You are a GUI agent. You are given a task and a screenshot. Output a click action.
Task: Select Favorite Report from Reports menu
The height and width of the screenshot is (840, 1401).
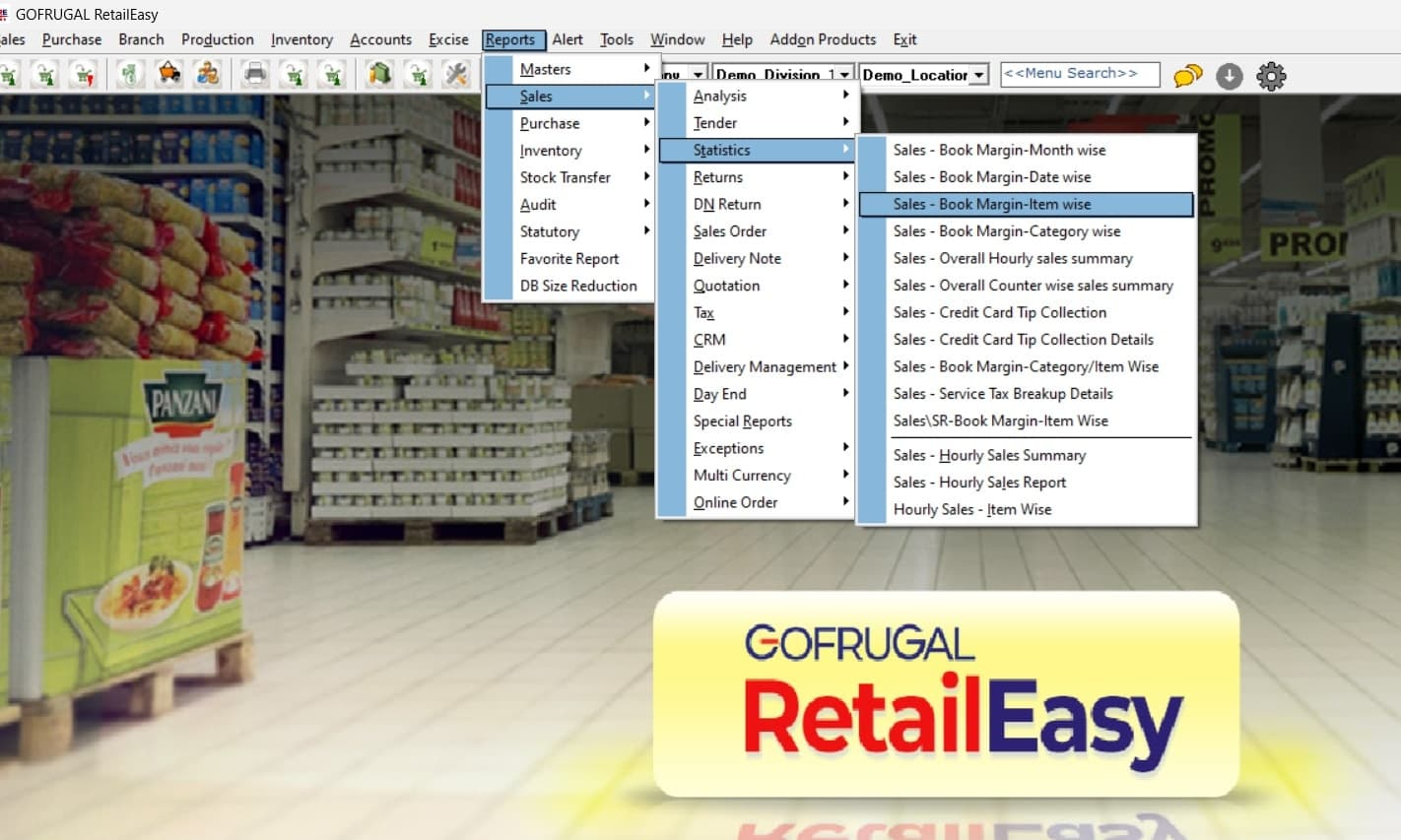click(x=568, y=259)
